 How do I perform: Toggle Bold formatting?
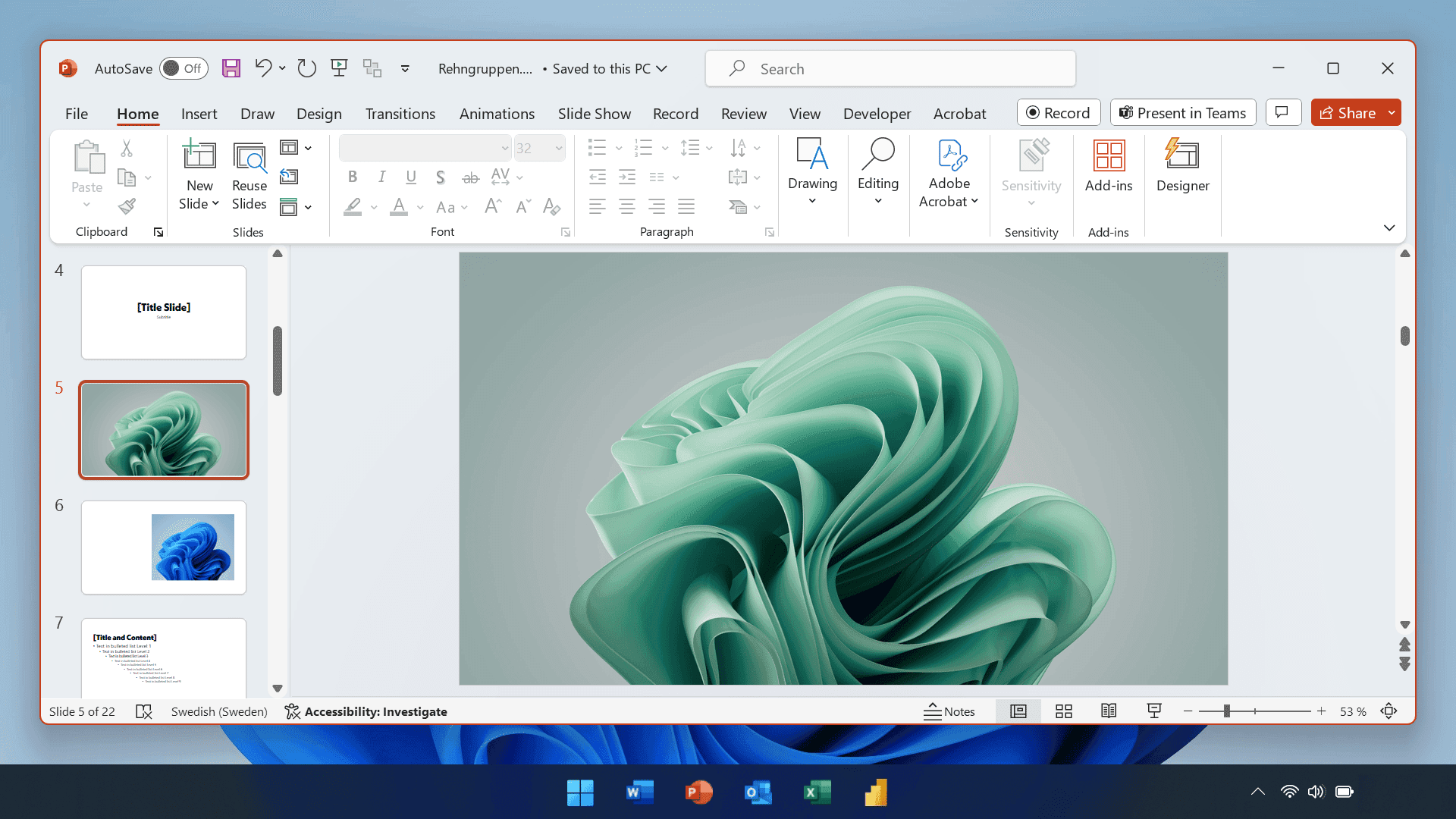pos(353,177)
